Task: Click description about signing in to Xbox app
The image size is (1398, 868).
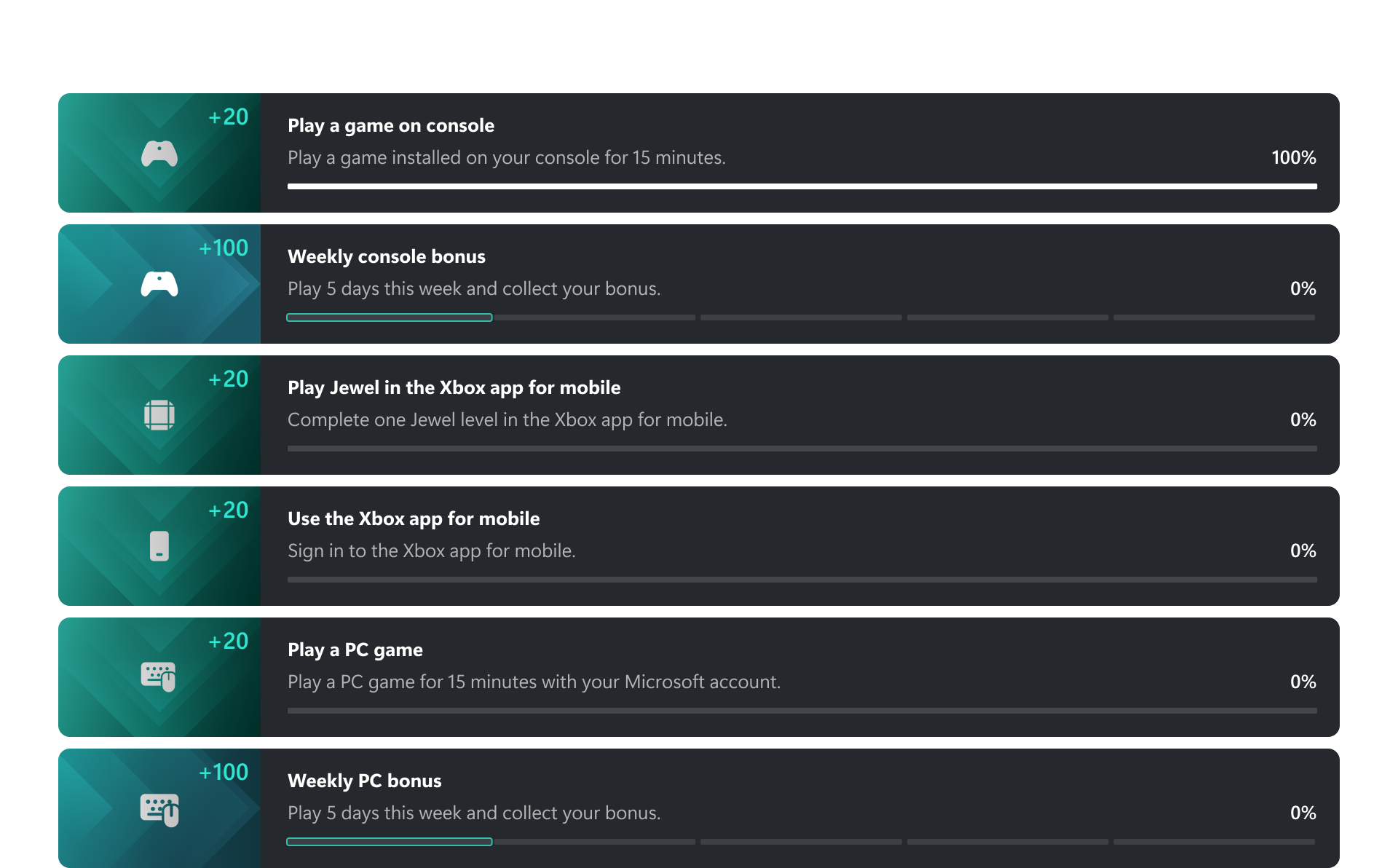Action: pos(431,551)
